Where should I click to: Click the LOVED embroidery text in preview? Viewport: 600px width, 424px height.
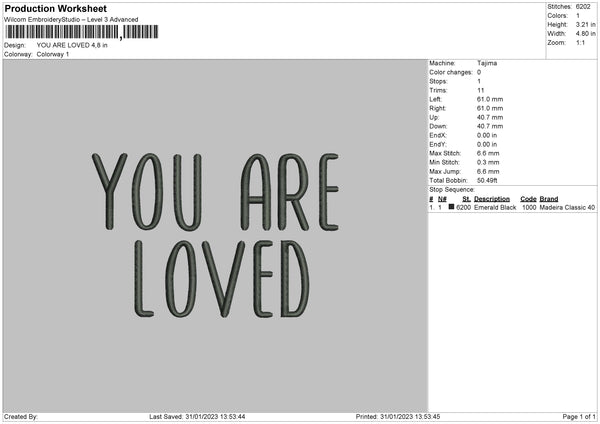(222, 279)
